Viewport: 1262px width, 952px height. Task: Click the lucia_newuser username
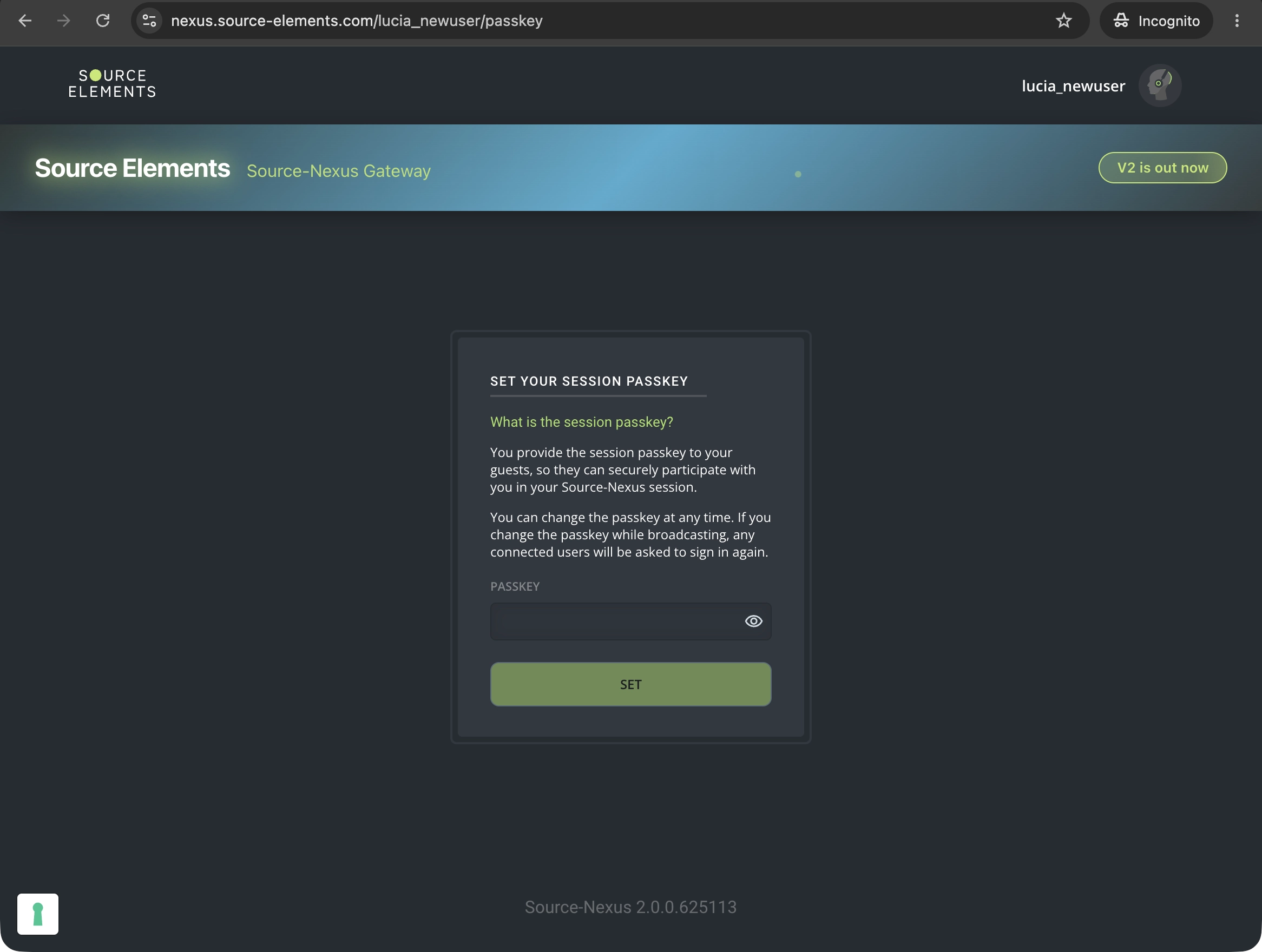click(1073, 86)
